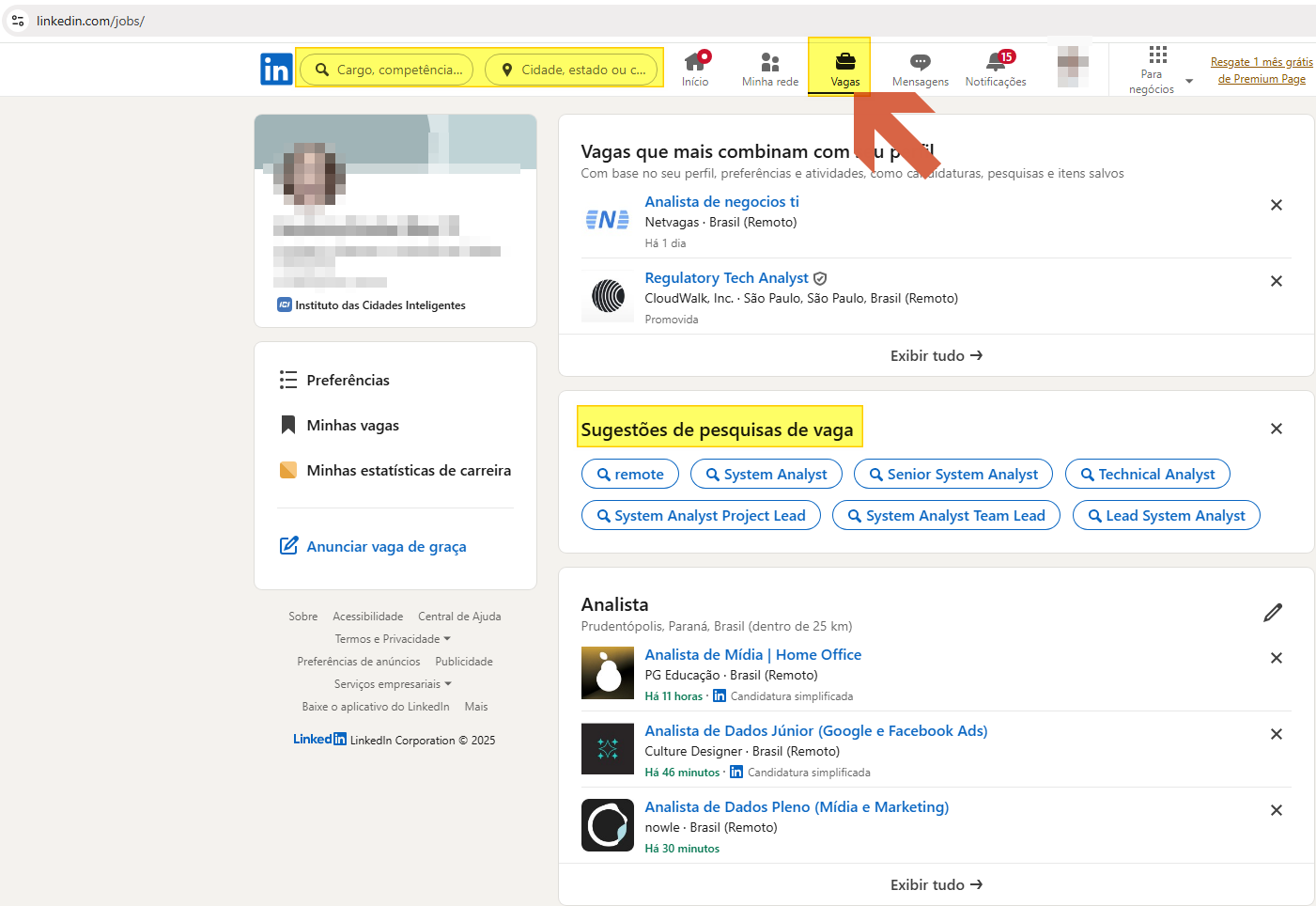Search suggestion: Lead System Analyst

point(1167,516)
